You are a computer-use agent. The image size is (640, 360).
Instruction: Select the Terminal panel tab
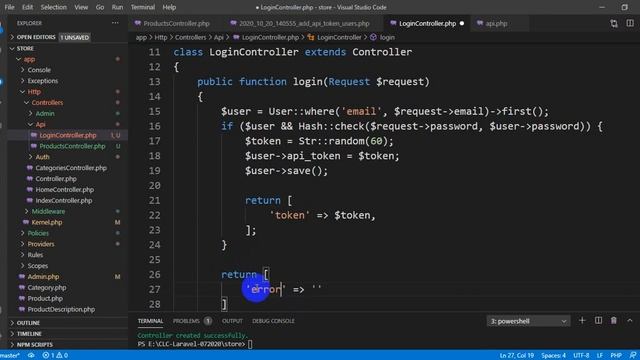[x=150, y=321]
